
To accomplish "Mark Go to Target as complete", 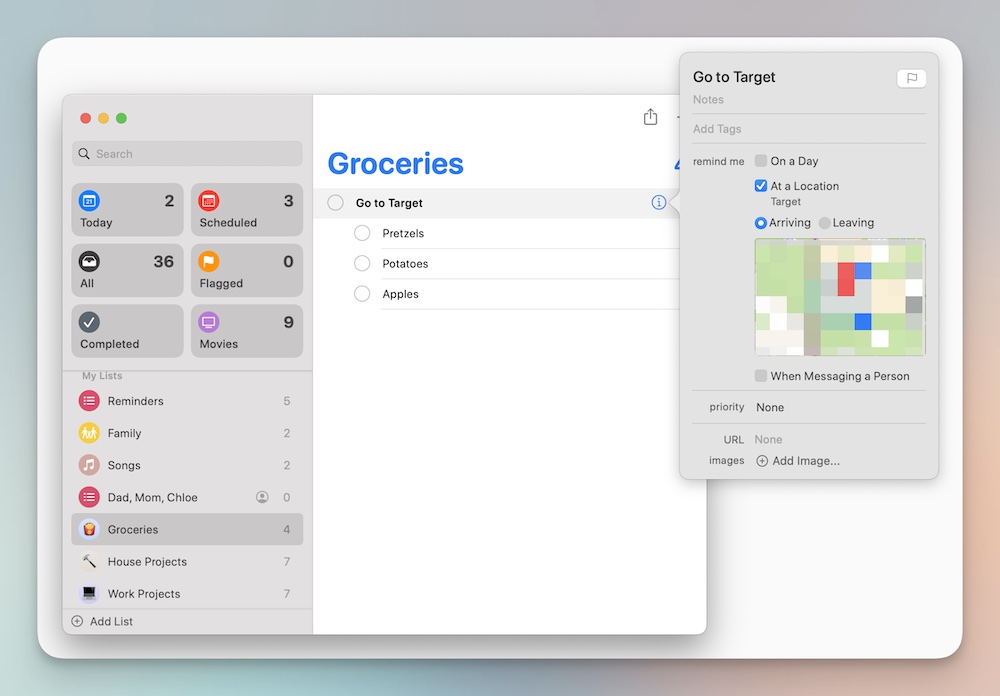I will click(x=335, y=203).
